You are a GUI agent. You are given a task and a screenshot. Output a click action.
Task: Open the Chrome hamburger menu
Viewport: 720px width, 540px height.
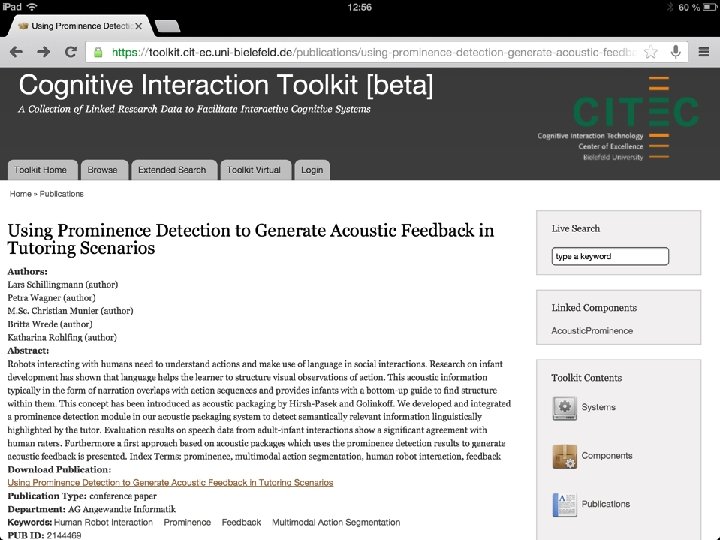pos(703,52)
